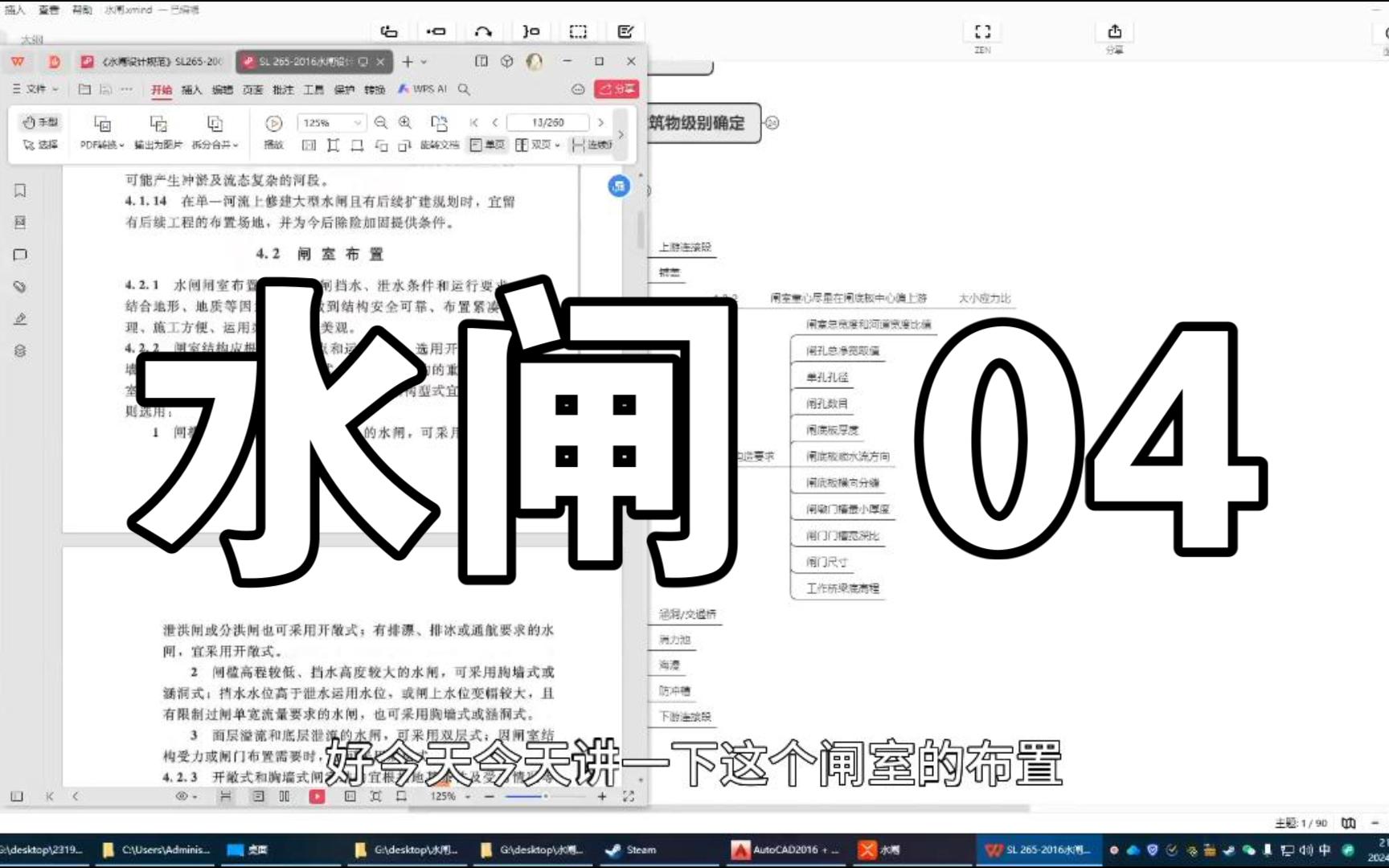Click the red Share (分享) button
Screen dimensions: 1389x868
(x=617, y=89)
